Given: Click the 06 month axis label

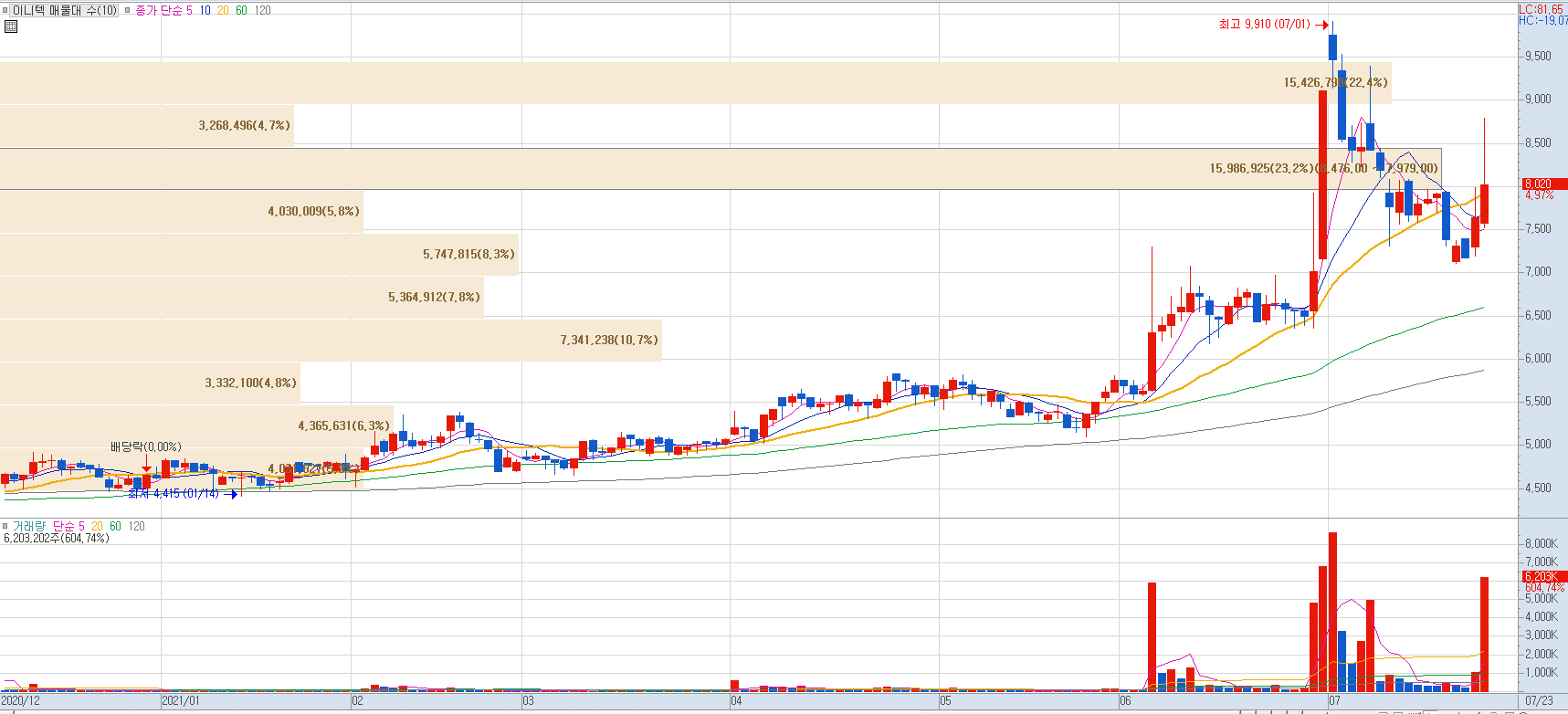Looking at the screenshot, I should point(1125,701).
